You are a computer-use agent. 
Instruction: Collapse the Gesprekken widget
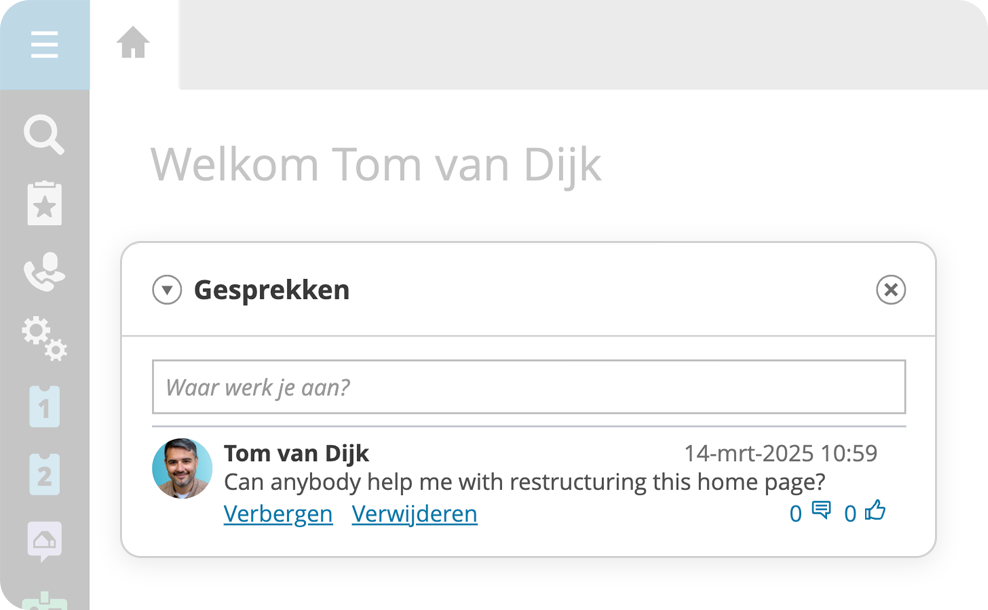pyautogui.click(x=167, y=290)
